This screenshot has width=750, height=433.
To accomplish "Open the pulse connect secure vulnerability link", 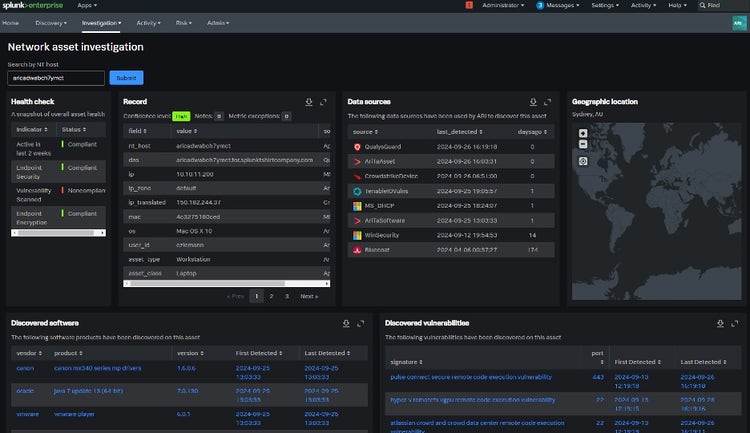I will tap(468, 377).
